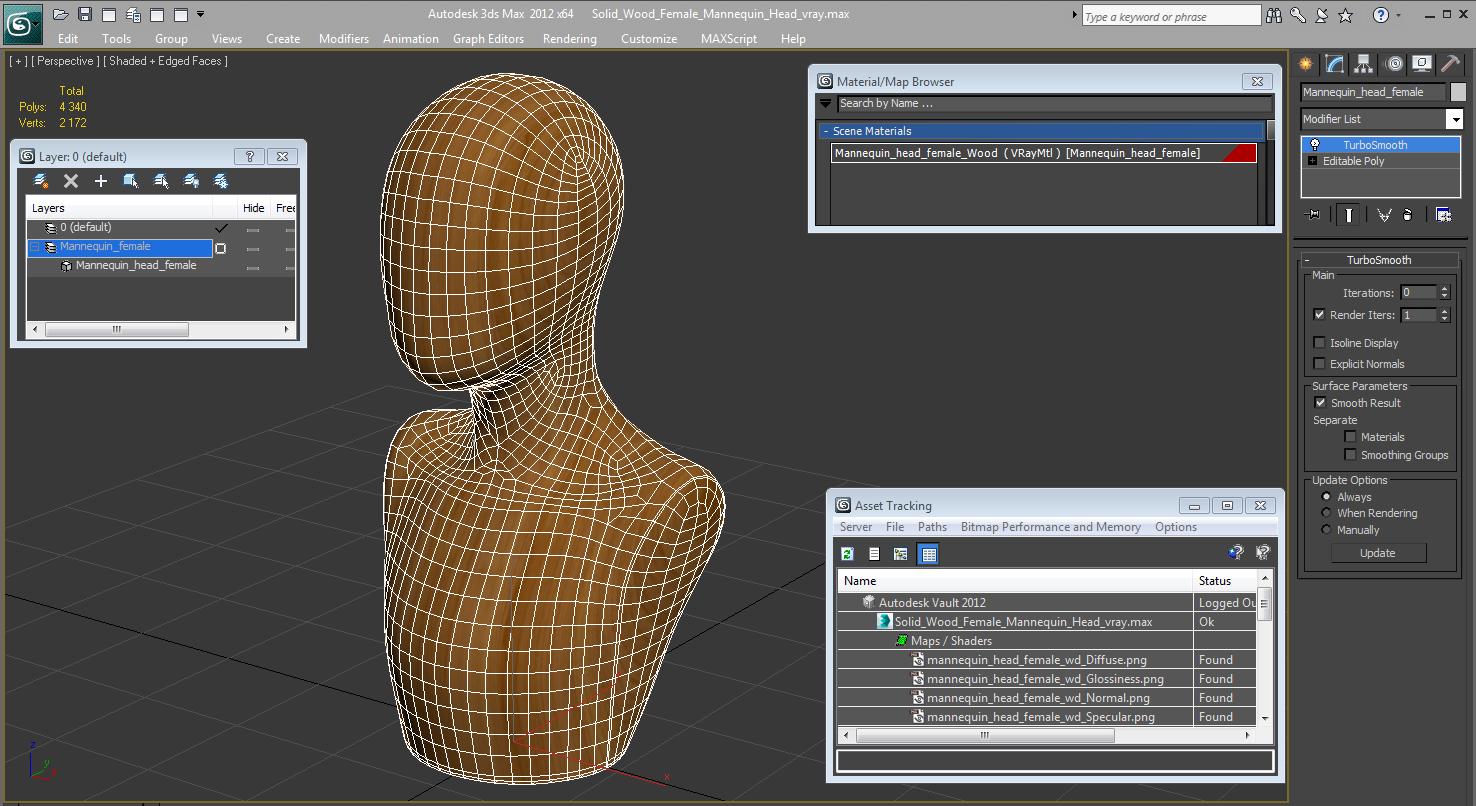Open Paths menu in Asset Tracking
1476x806 pixels.
[x=932, y=527]
